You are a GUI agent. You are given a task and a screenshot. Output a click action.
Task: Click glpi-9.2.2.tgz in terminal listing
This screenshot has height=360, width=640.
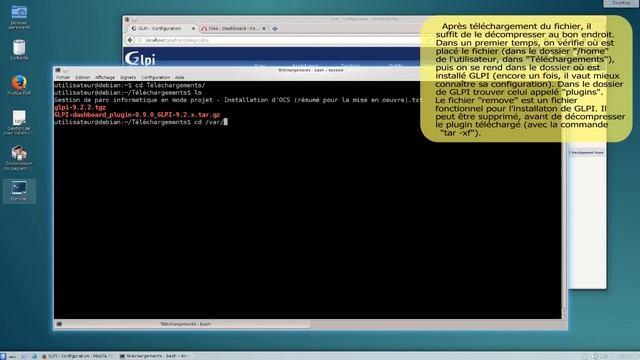tap(80, 107)
